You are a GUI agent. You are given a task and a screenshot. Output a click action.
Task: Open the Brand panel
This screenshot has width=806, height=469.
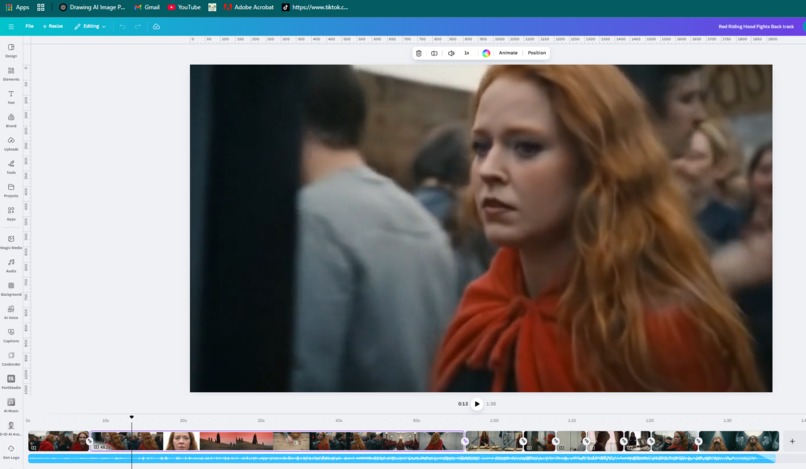[11, 120]
